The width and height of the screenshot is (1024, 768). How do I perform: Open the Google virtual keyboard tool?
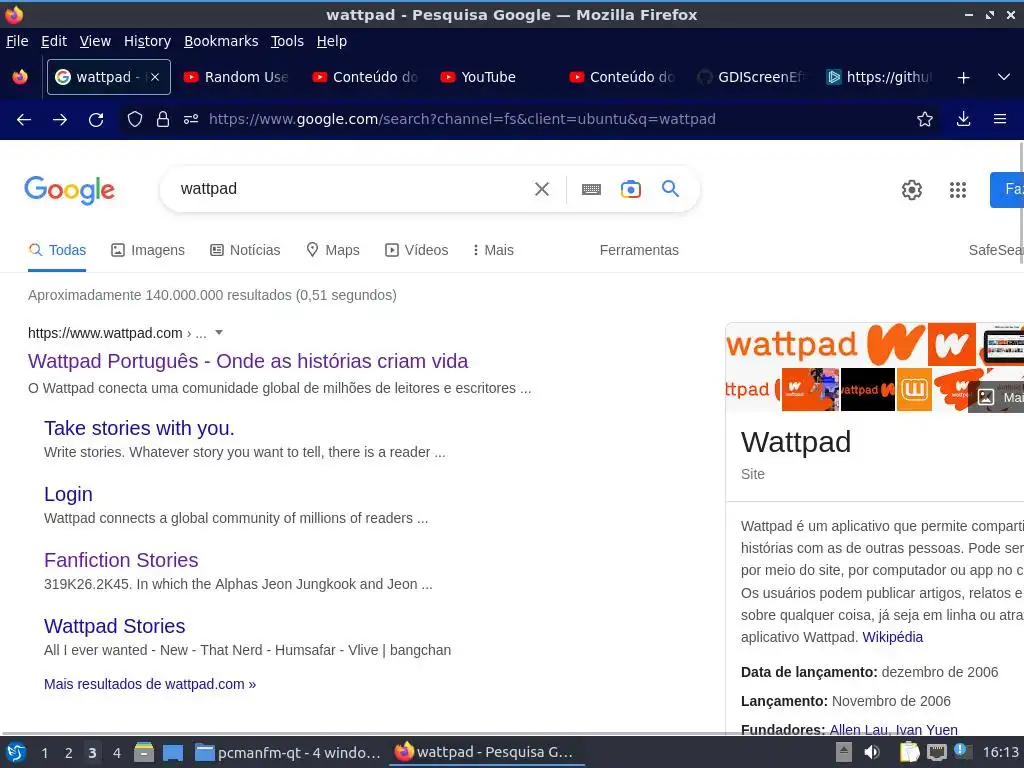[591, 189]
